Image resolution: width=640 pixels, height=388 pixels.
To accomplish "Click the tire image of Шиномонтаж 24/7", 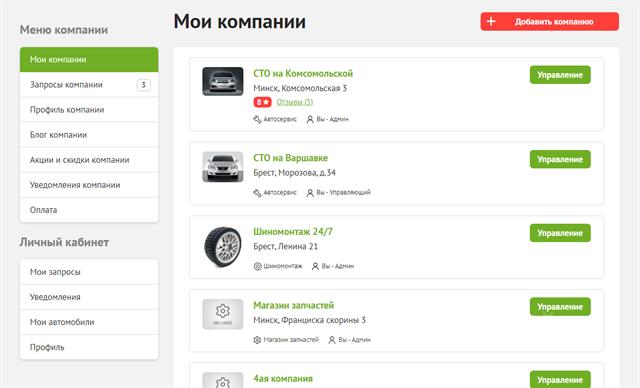I will [223, 247].
